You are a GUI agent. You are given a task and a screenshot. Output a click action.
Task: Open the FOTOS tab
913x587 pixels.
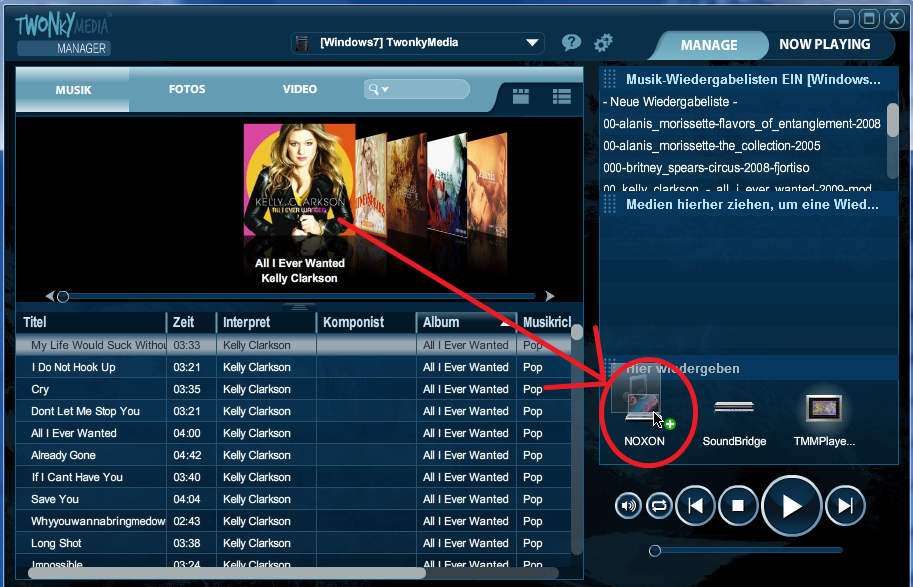[187, 89]
